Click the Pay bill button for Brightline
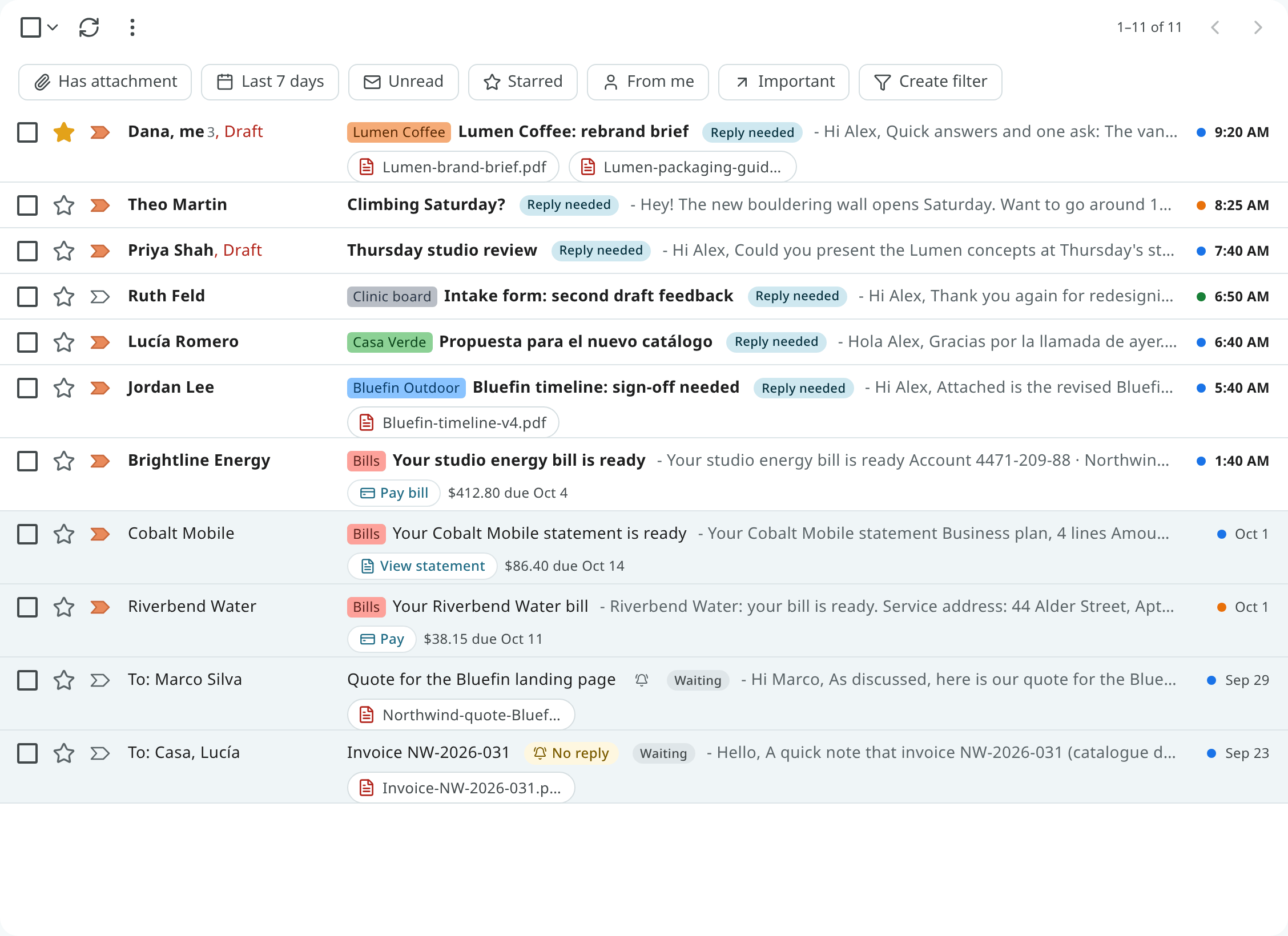The height and width of the screenshot is (936, 1288). [x=394, y=493]
